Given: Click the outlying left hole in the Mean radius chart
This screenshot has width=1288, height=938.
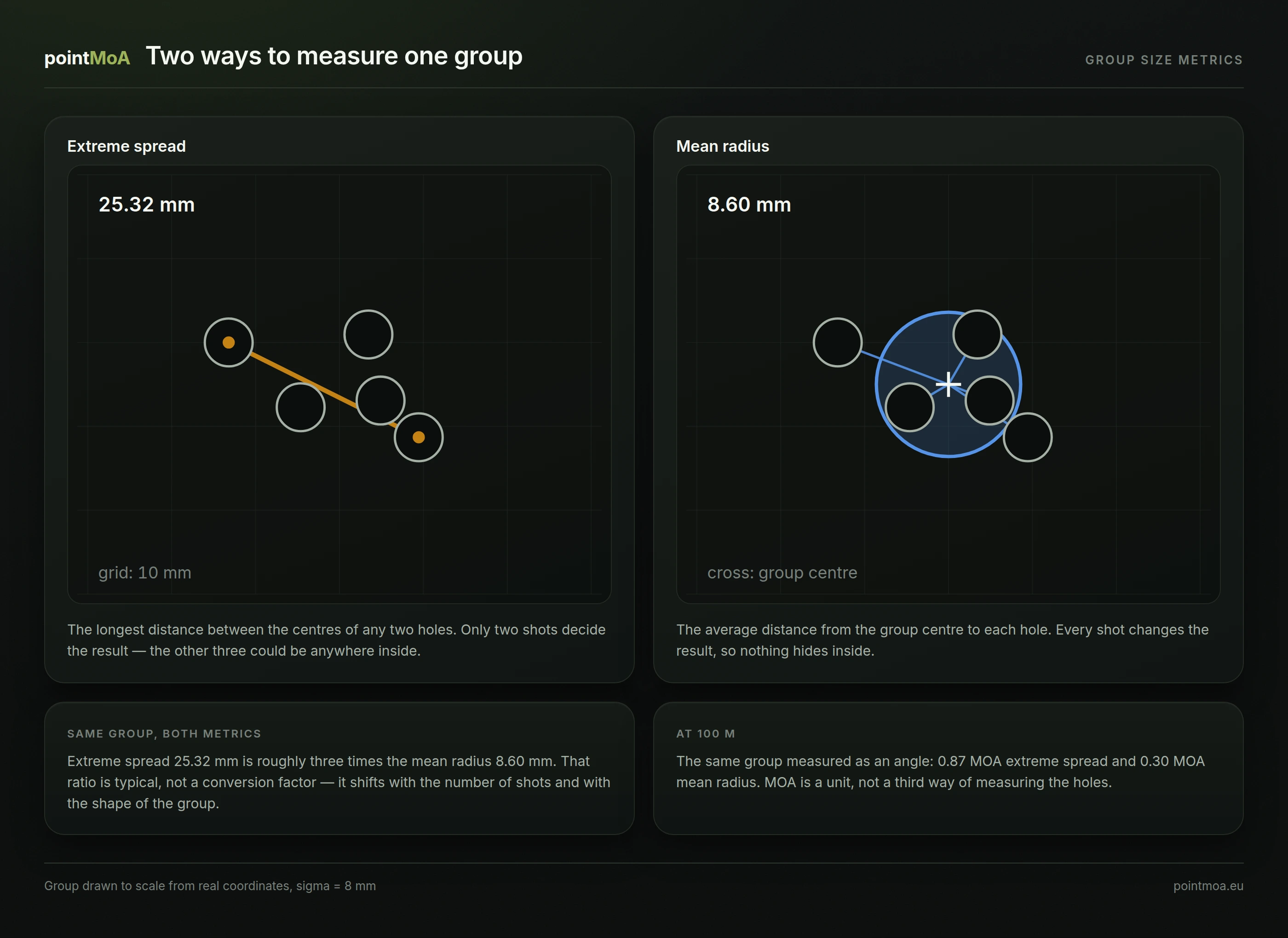Looking at the screenshot, I should [x=837, y=343].
